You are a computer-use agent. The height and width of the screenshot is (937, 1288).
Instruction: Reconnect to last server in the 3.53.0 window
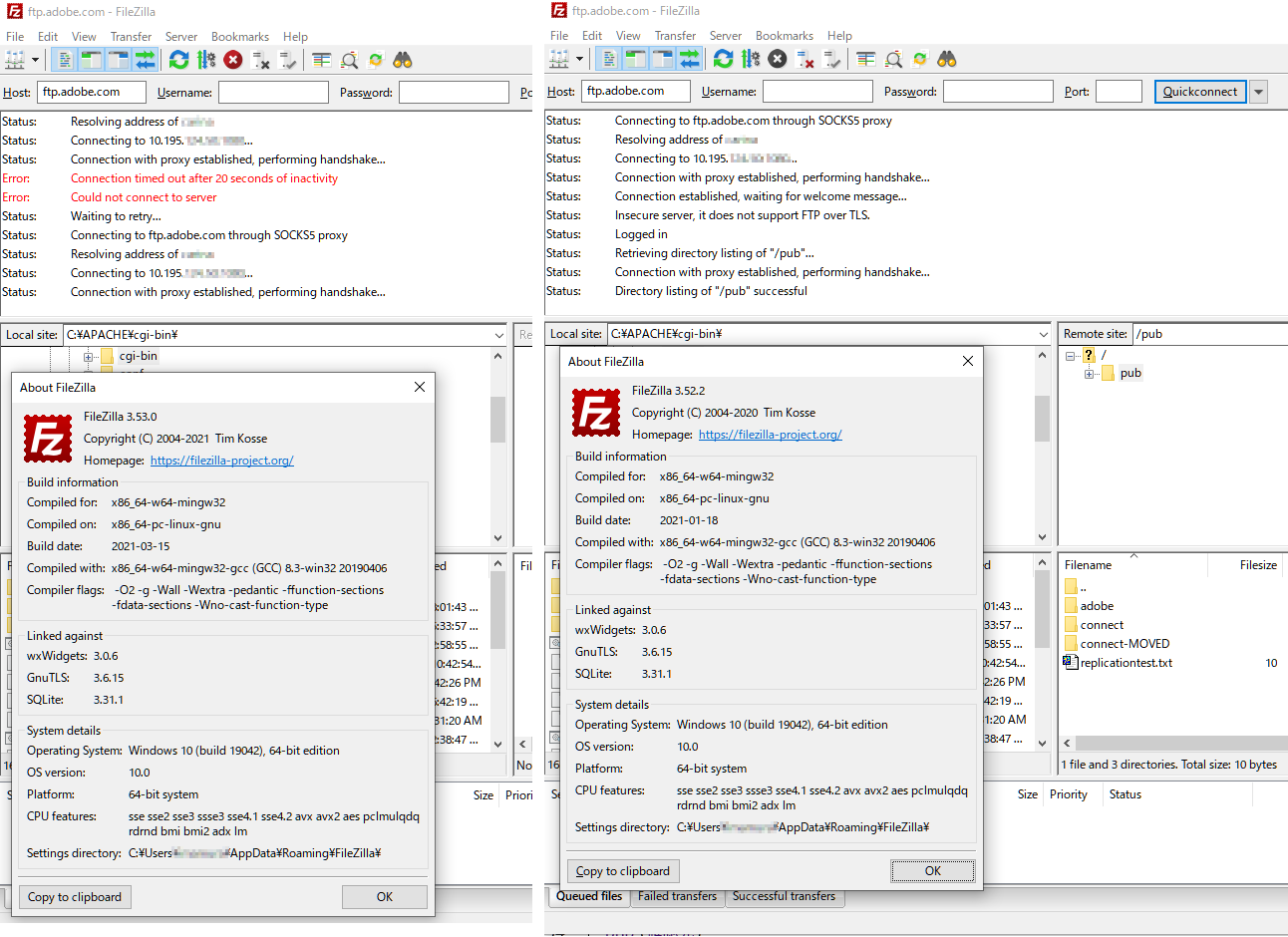click(x=288, y=60)
